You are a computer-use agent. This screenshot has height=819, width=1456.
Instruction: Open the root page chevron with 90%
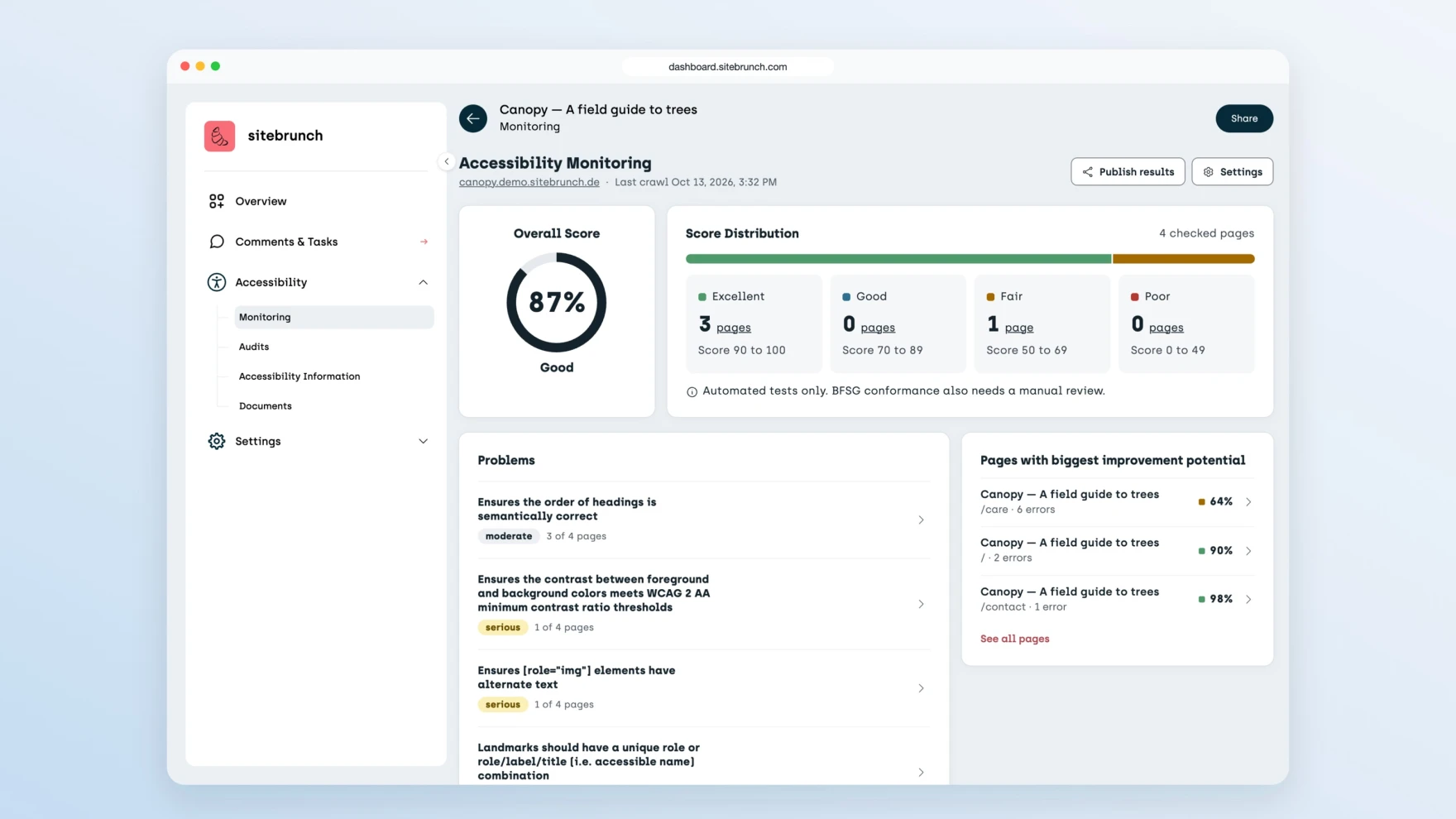(1248, 551)
